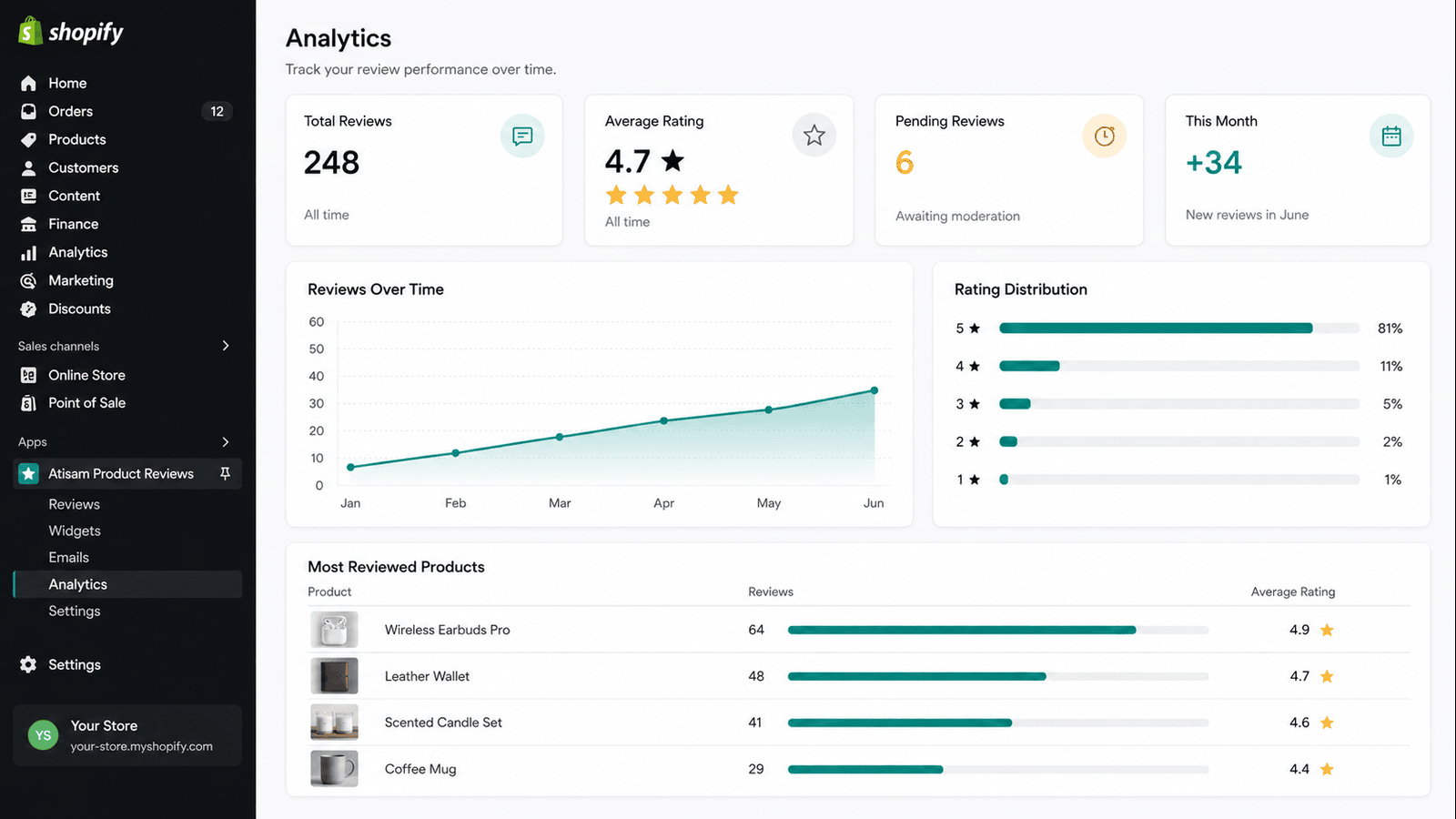The height and width of the screenshot is (819, 1456).
Task: Click the Leather Wallet product name
Action: [427, 676]
